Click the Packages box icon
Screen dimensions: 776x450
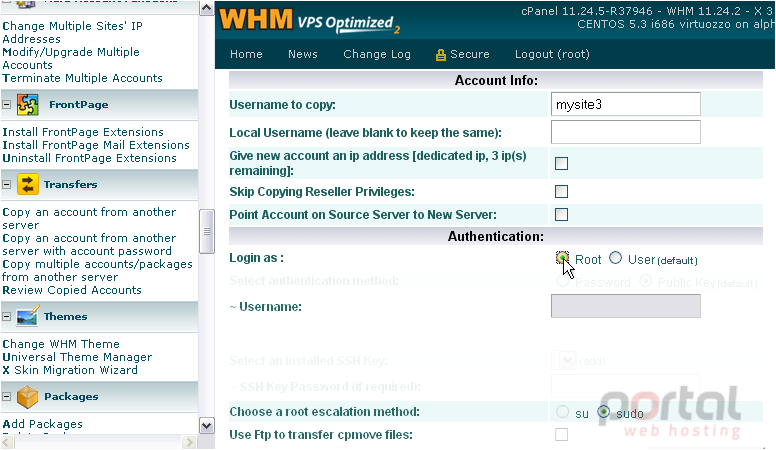(x=28, y=396)
